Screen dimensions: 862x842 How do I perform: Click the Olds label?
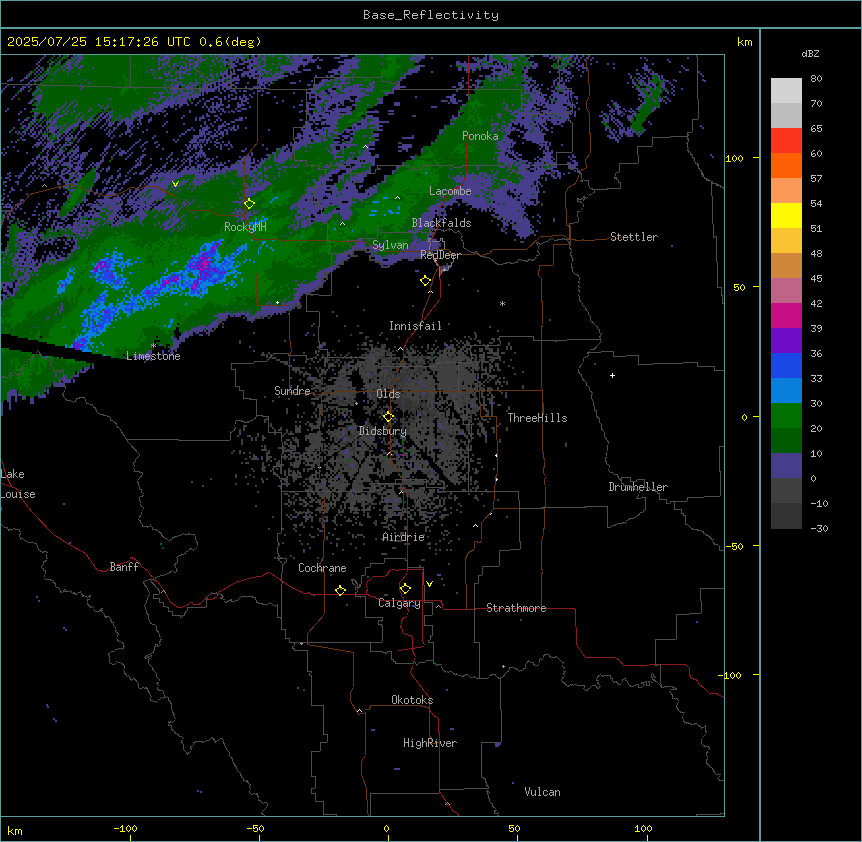(x=388, y=394)
